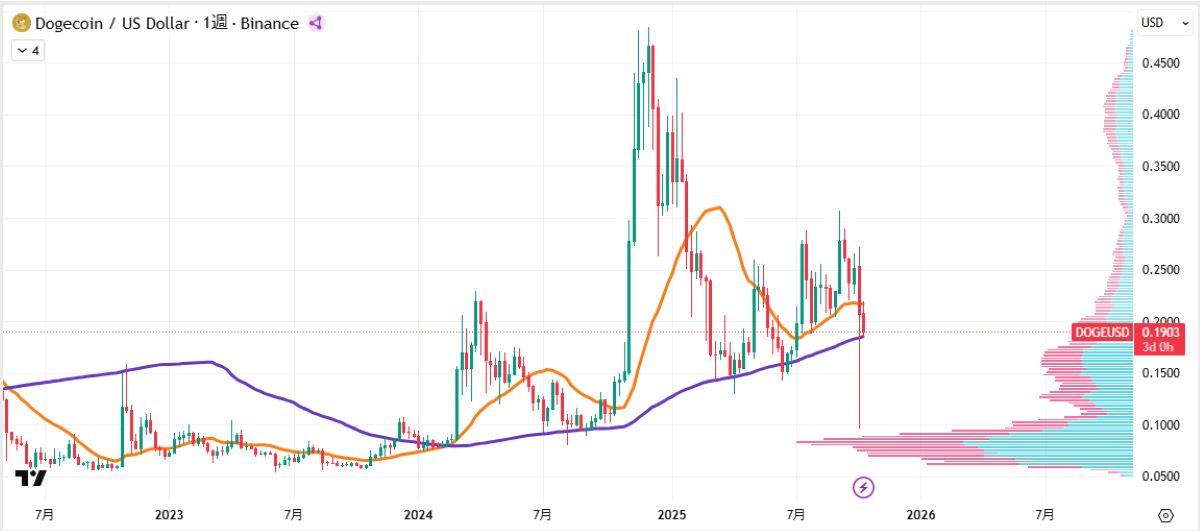Select the 2023 label on time axis
The width and height of the screenshot is (1200, 531).
(169, 514)
